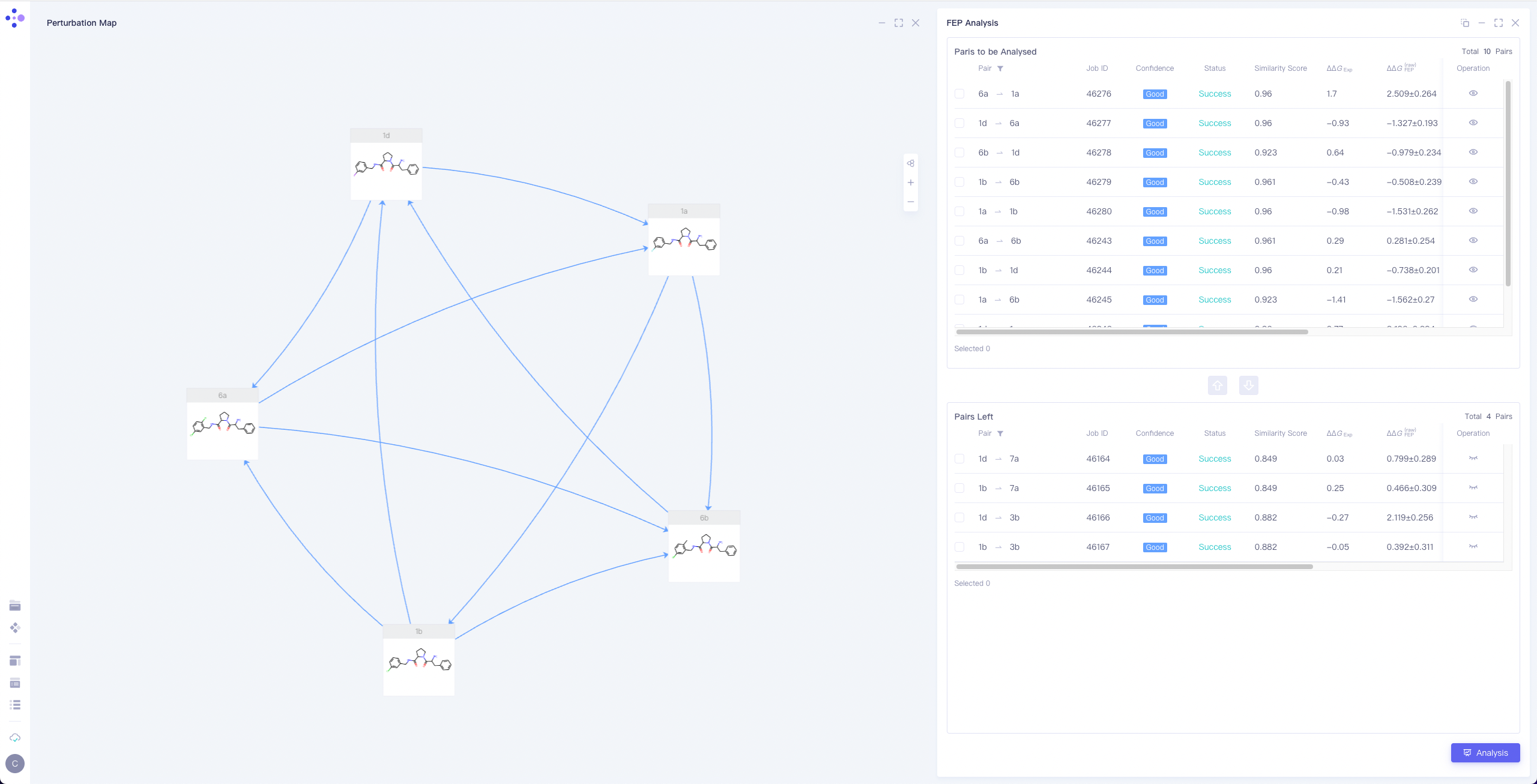Open Pair filter in Pairs Left table
The height and width of the screenshot is (784, 1537).
coord(1000,433)
